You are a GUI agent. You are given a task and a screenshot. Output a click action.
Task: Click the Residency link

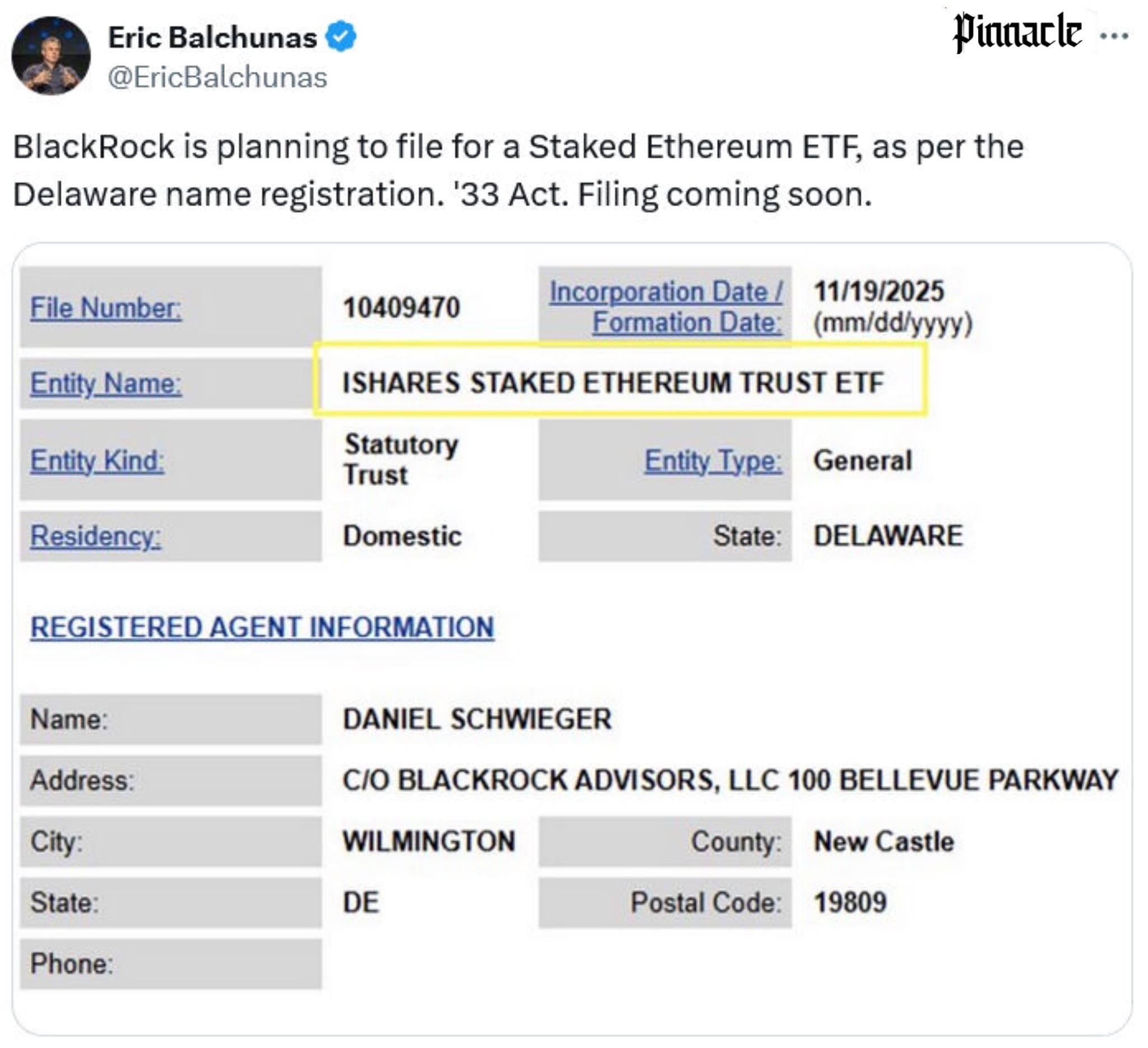pyautogui.click(x=96, y=536)
